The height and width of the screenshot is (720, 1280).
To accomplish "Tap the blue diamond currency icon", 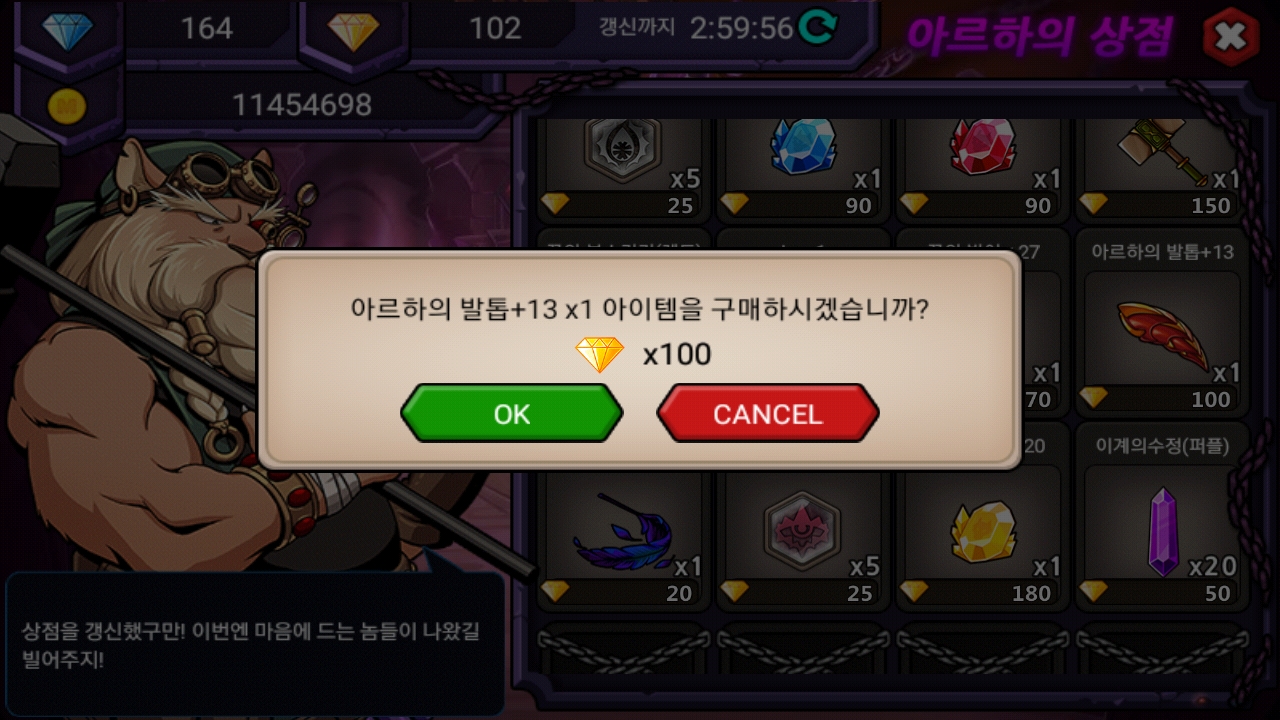I will coord(68,30).
